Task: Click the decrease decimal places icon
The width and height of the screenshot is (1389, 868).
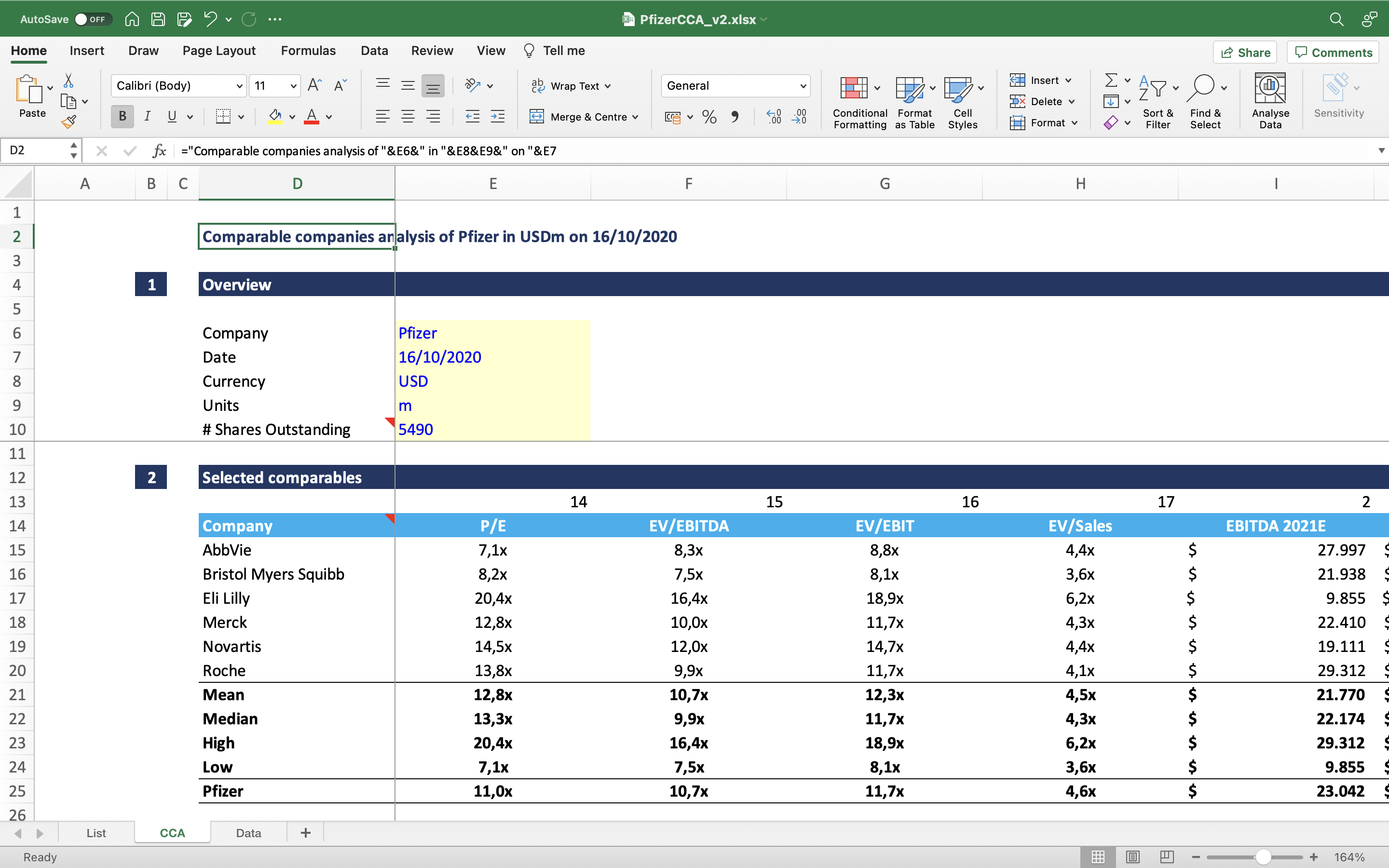Action: point(799,117)
